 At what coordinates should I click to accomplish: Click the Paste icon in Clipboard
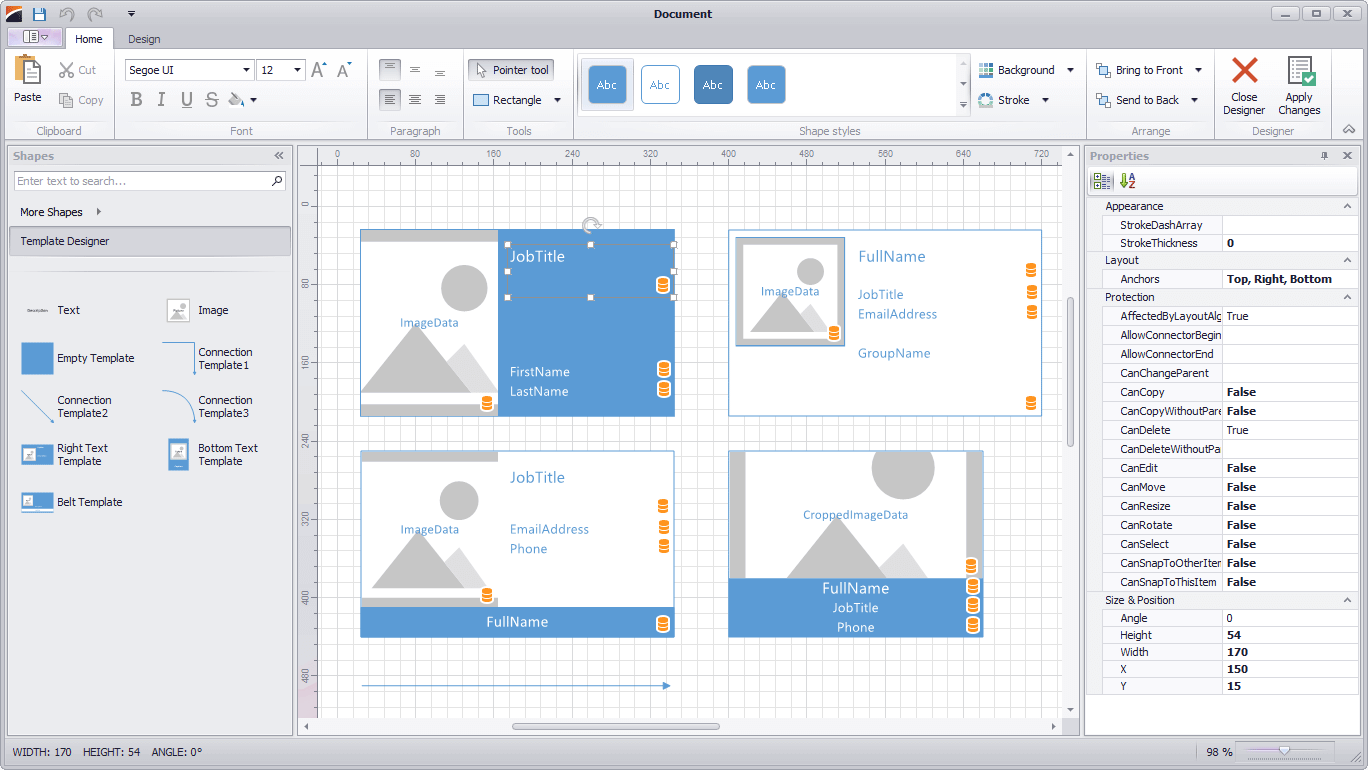pos(28,70)
